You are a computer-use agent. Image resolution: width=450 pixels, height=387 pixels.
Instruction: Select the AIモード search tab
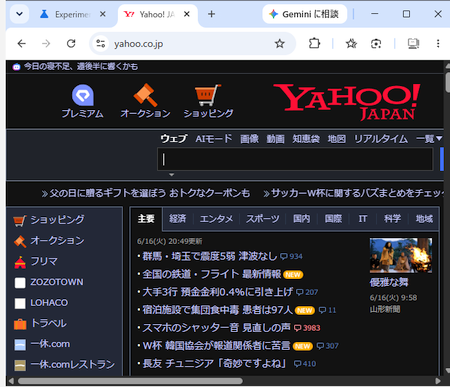pos(214,138)
